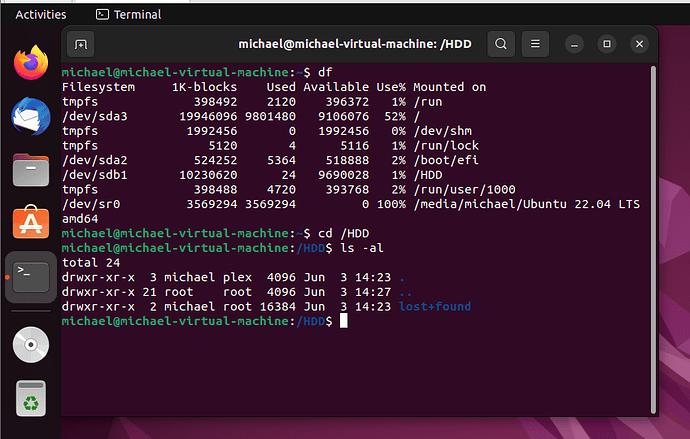Click the /dev/shm mount point
This screenshot has width=690, height=439.
[x=442, y=131]
